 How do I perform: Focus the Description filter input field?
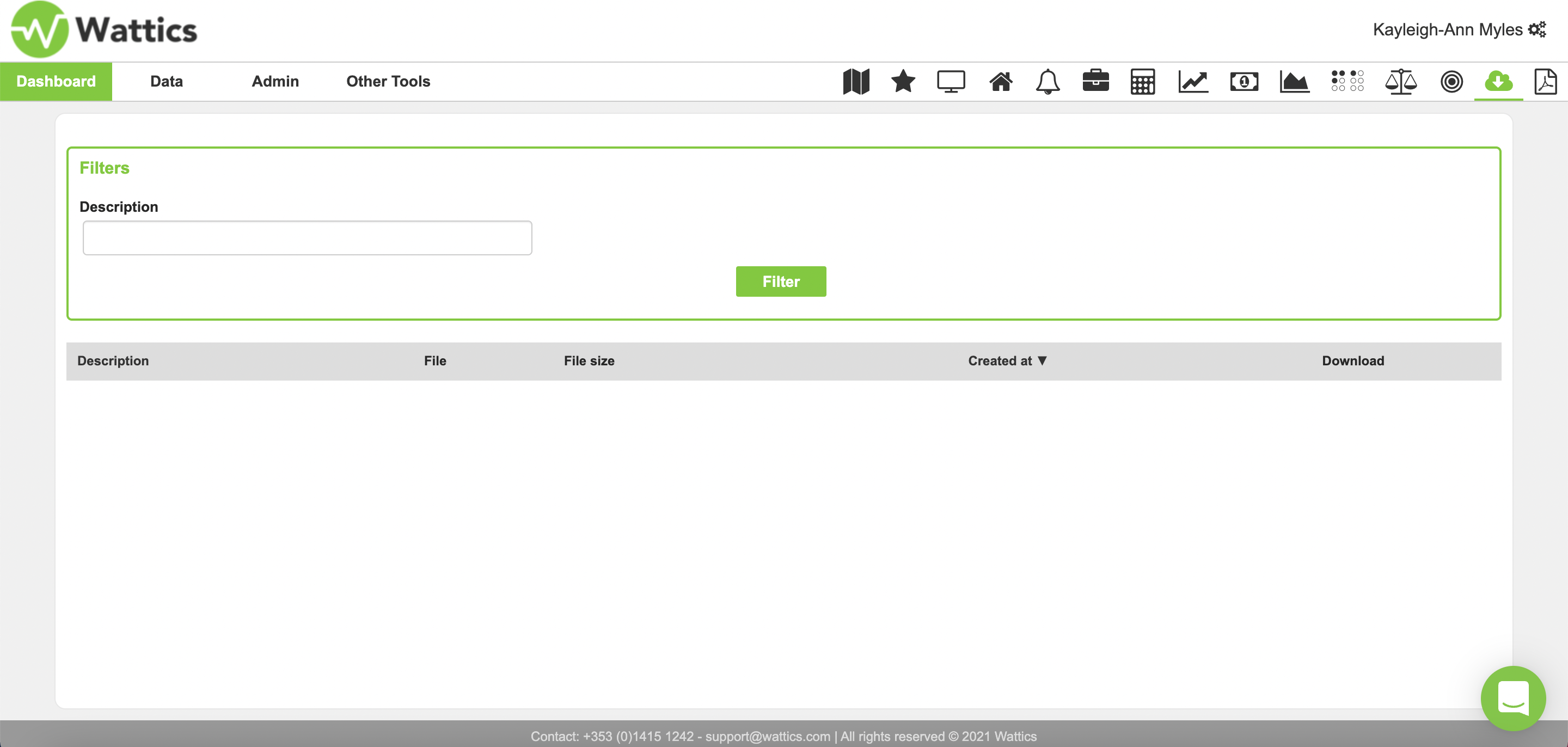click(308, 238)
